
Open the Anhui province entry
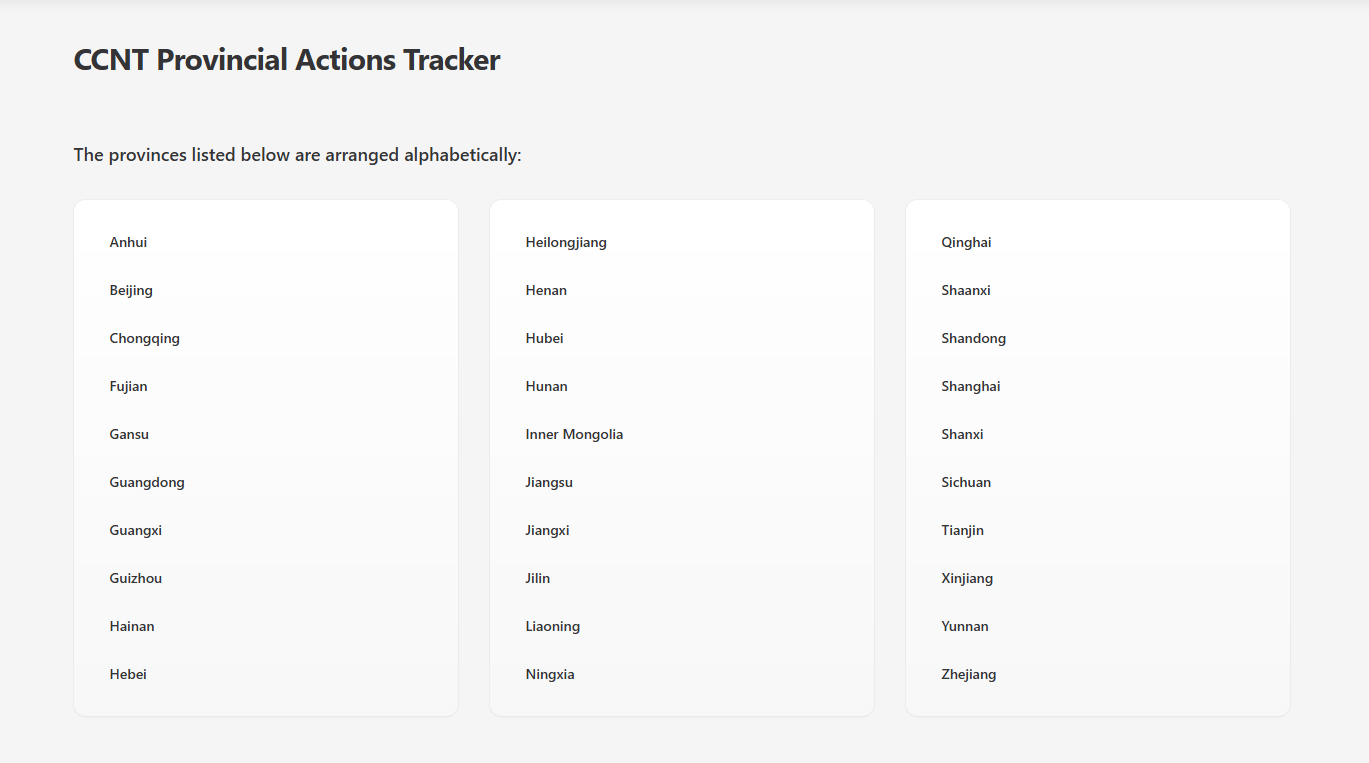coord(128,242)
